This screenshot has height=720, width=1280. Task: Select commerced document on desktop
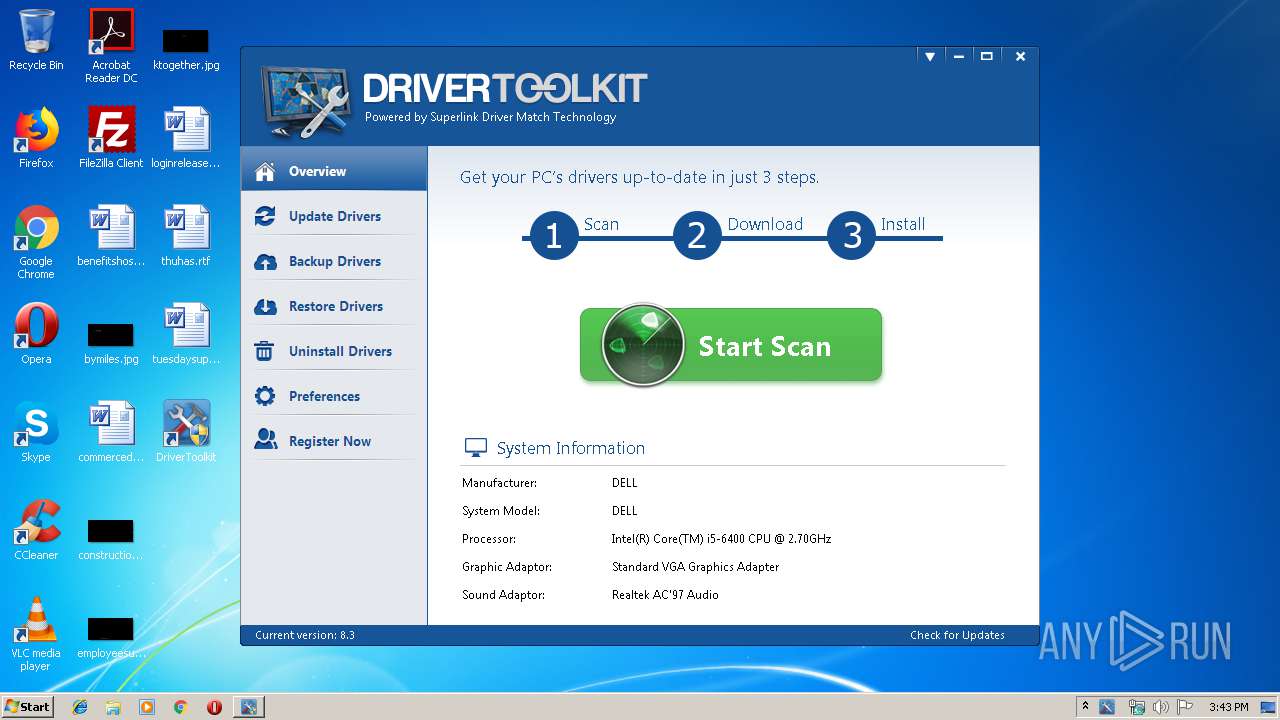(x=111, y=432)
